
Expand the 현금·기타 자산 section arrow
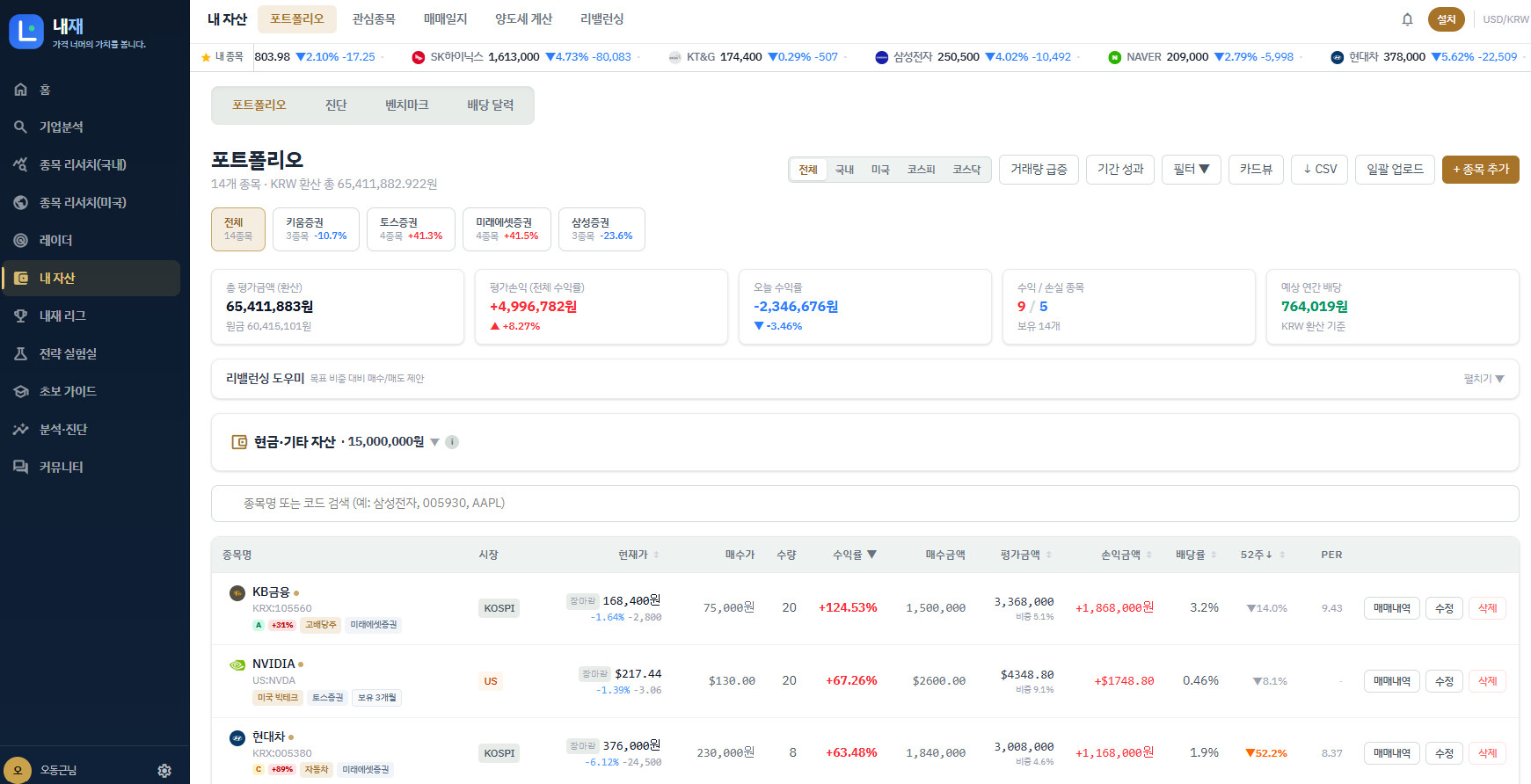(x=434, y=442)
